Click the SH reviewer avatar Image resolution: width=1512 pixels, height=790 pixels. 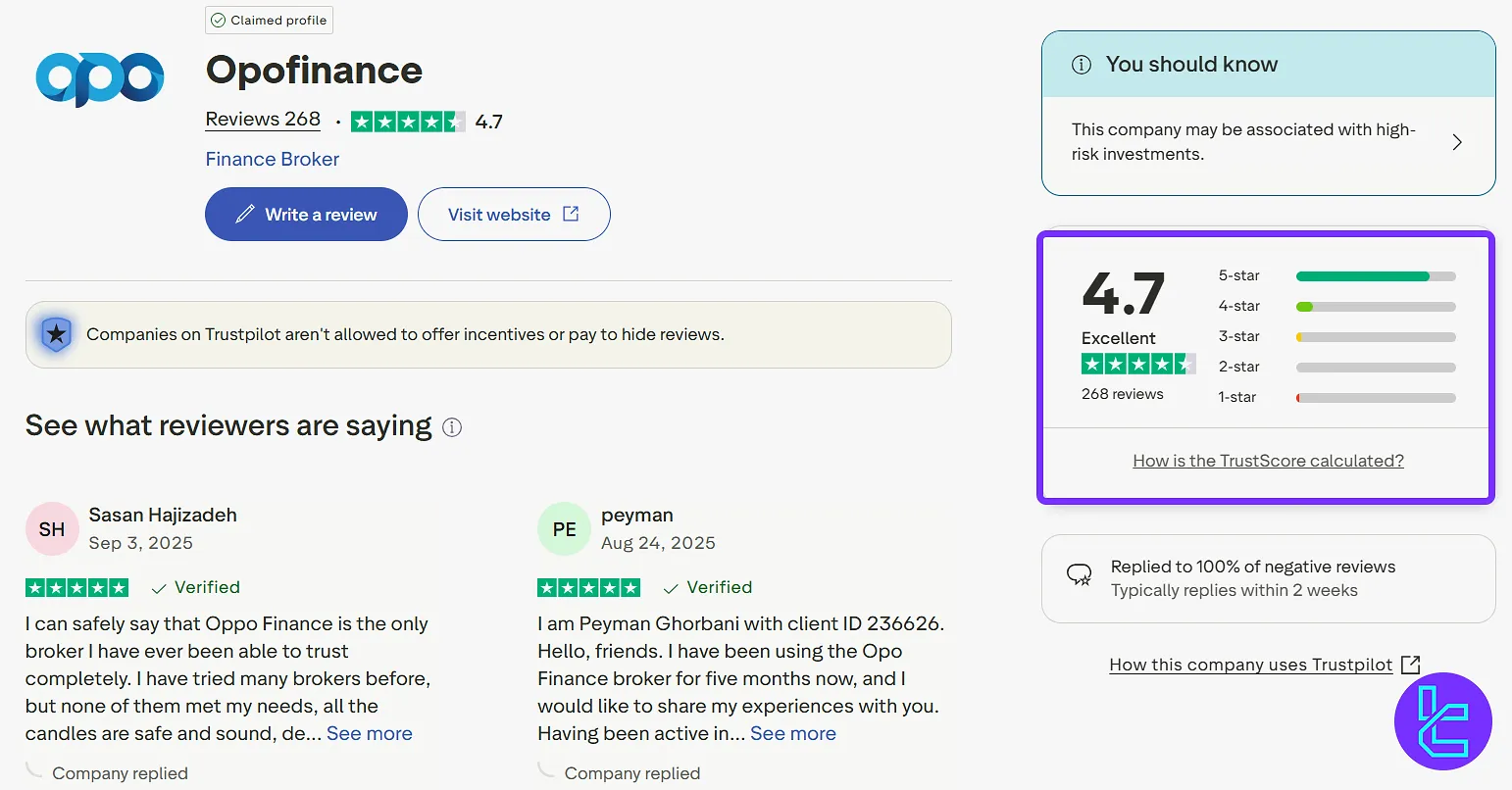click(52, 529)
